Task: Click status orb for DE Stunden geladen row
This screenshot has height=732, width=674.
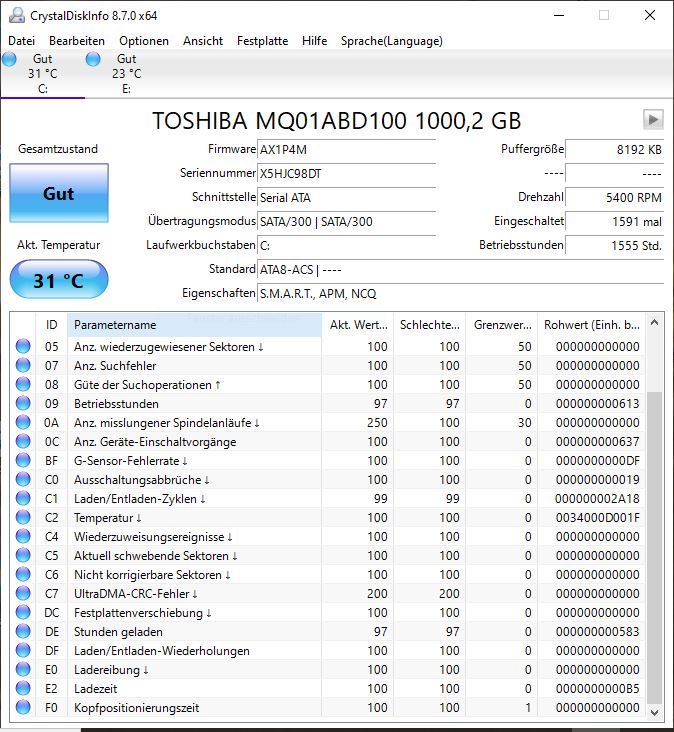Action: pos(23,631)
